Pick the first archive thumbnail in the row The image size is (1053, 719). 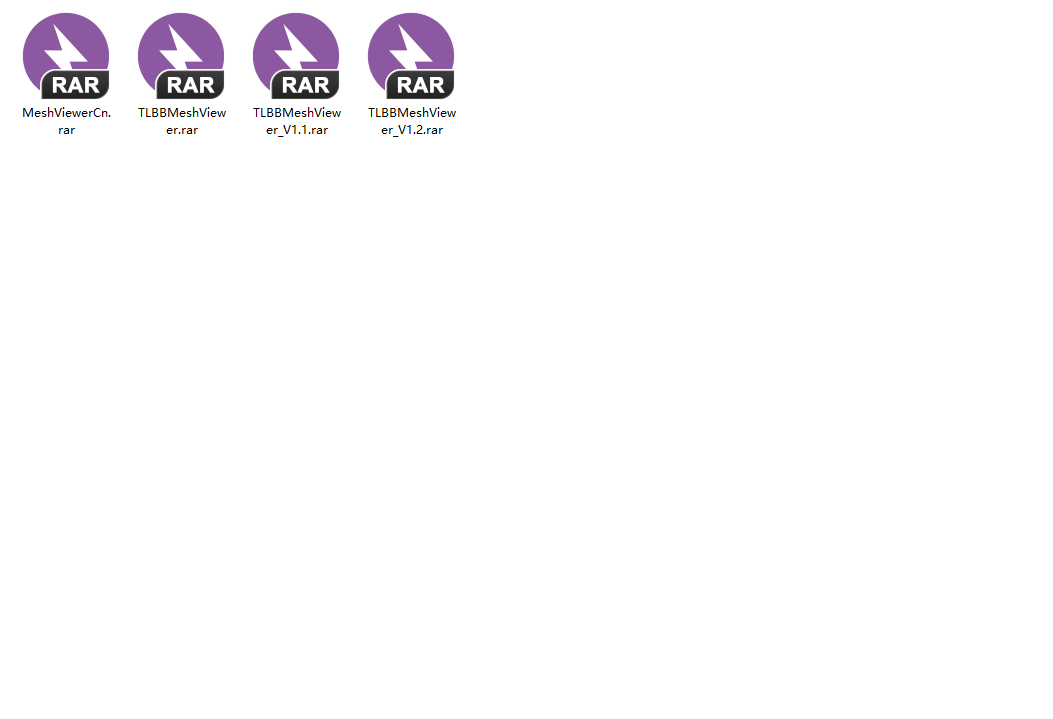pyautogui.click(x=66, y=55)
